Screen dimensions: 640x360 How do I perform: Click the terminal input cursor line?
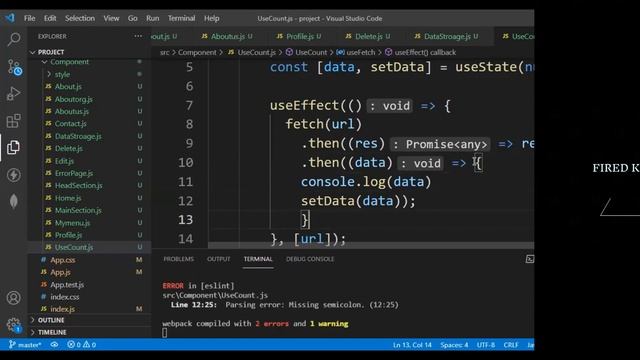[x=164, y=333]
